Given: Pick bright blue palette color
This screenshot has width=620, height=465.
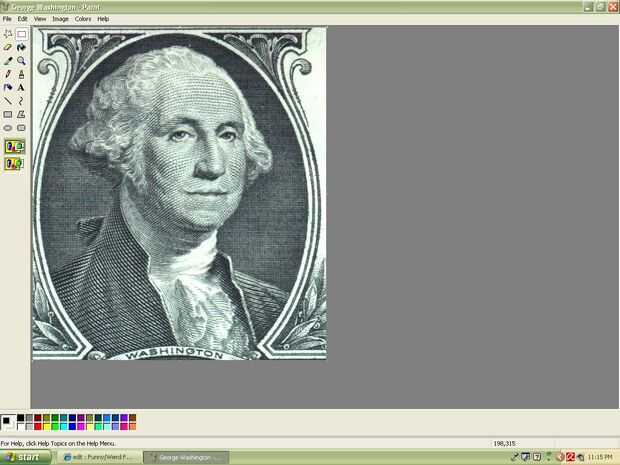Looking at the screenshot, I should tap(72, 427).
